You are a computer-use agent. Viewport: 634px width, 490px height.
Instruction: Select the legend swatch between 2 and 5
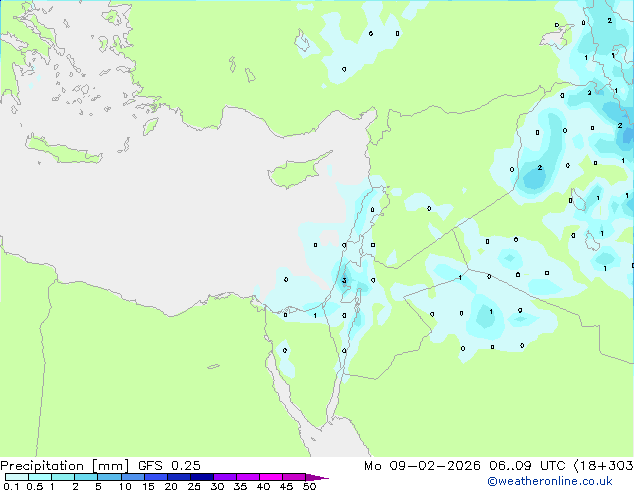pyautogui.click(x=86, y=477)
